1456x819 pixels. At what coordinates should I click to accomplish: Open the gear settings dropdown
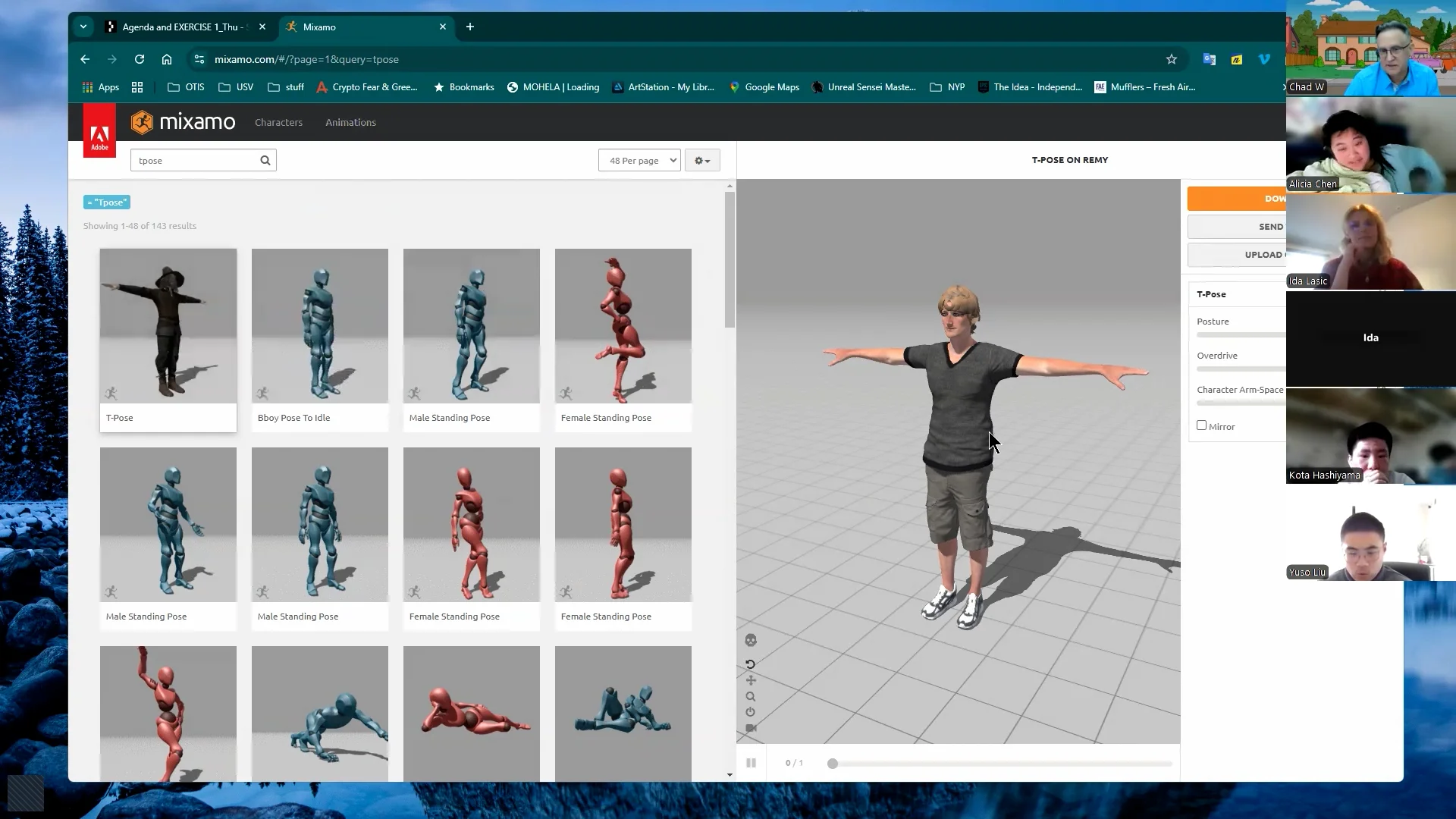(702, 160)
